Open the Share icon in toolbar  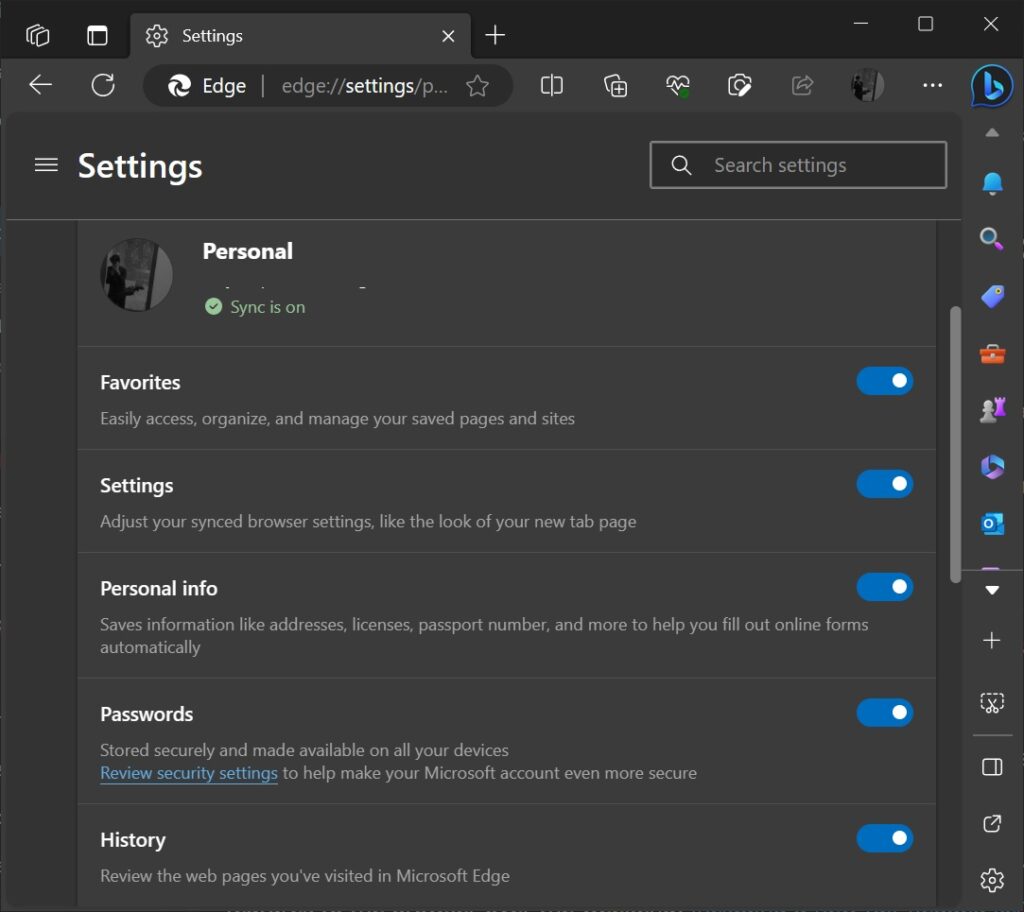point(803,85)
